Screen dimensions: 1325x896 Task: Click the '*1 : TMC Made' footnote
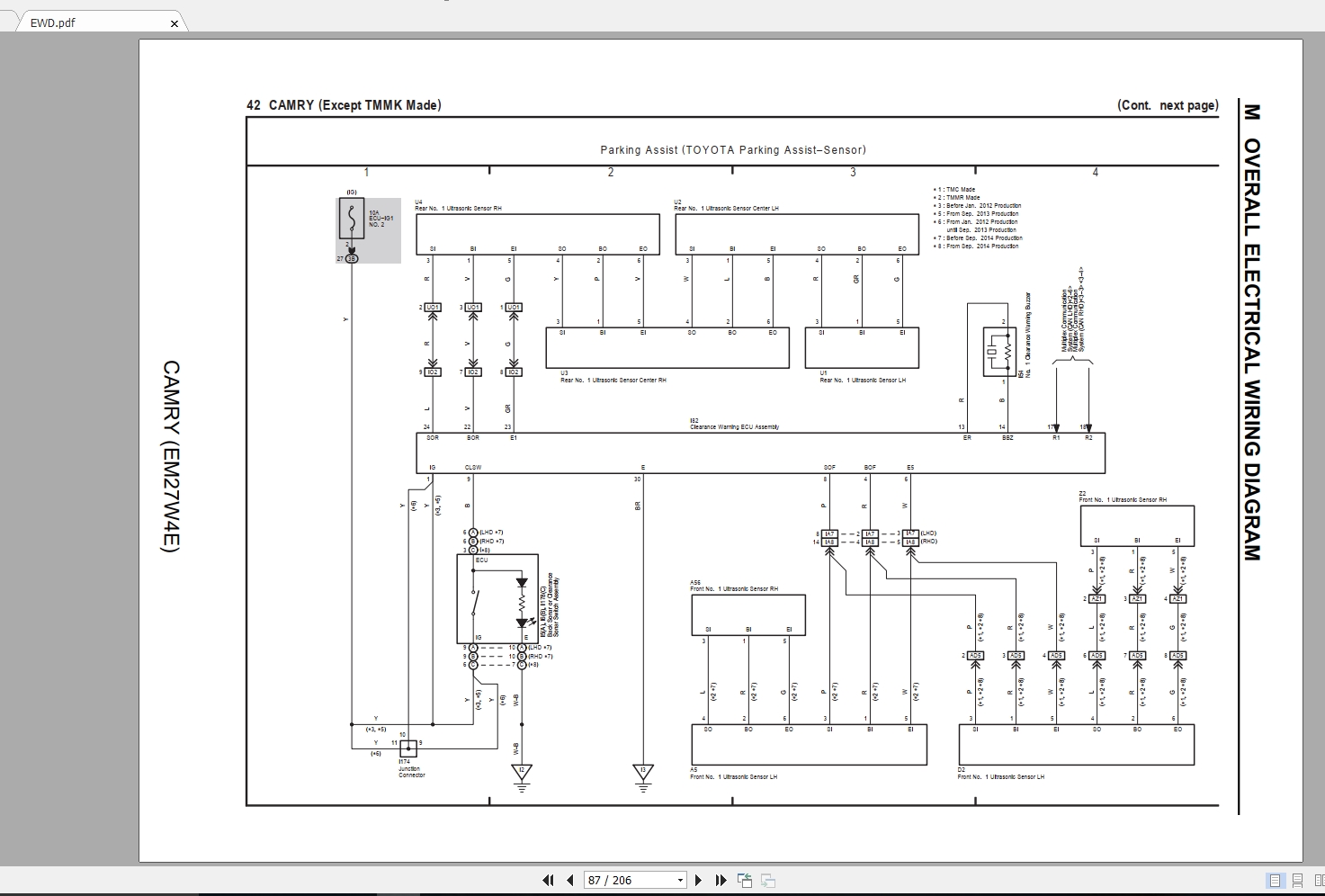[x=953, y=190]
